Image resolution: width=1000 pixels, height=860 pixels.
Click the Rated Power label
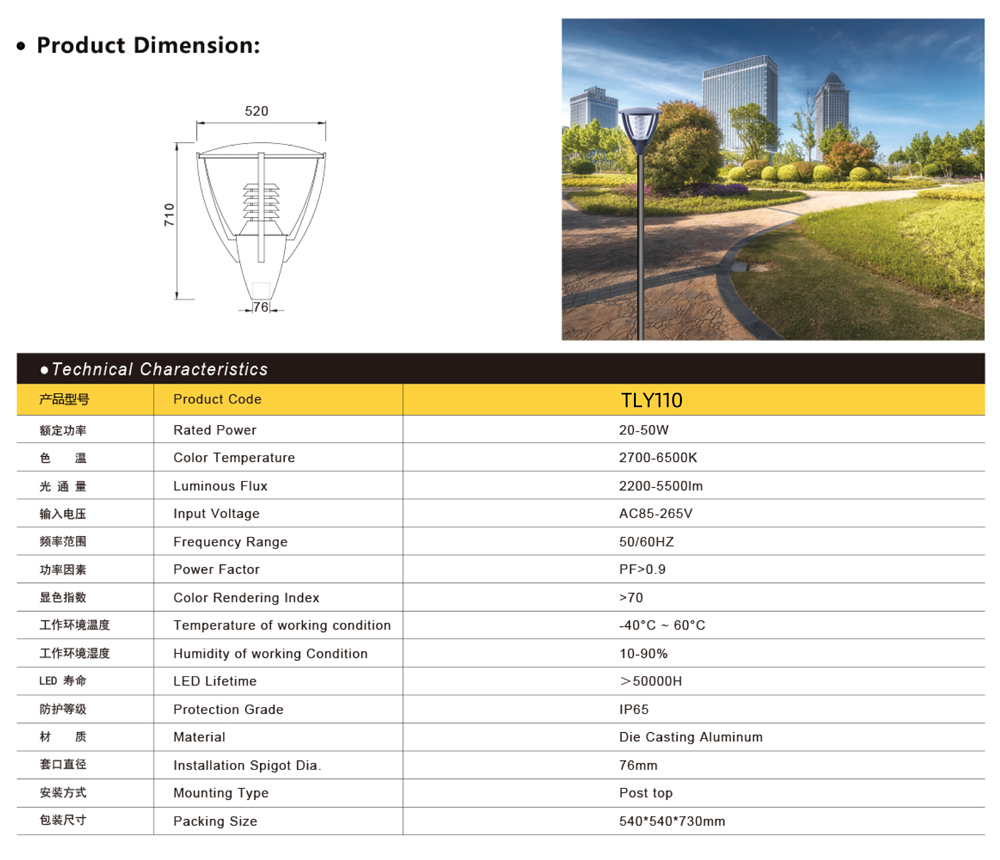coord(215,430)
